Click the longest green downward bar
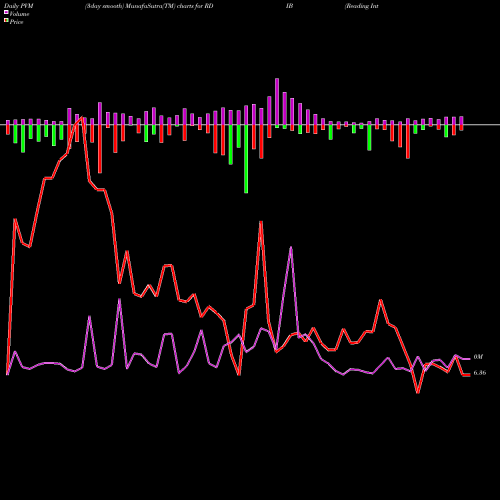Viewport: 500px width, 500px height. coord(246,159)
